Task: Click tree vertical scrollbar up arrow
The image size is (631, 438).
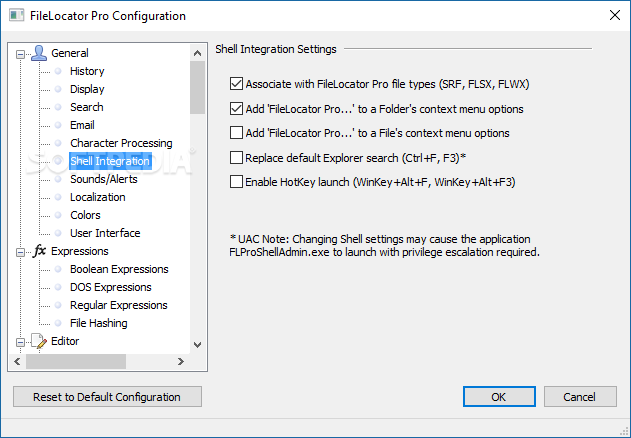Action: pos(198,53)
